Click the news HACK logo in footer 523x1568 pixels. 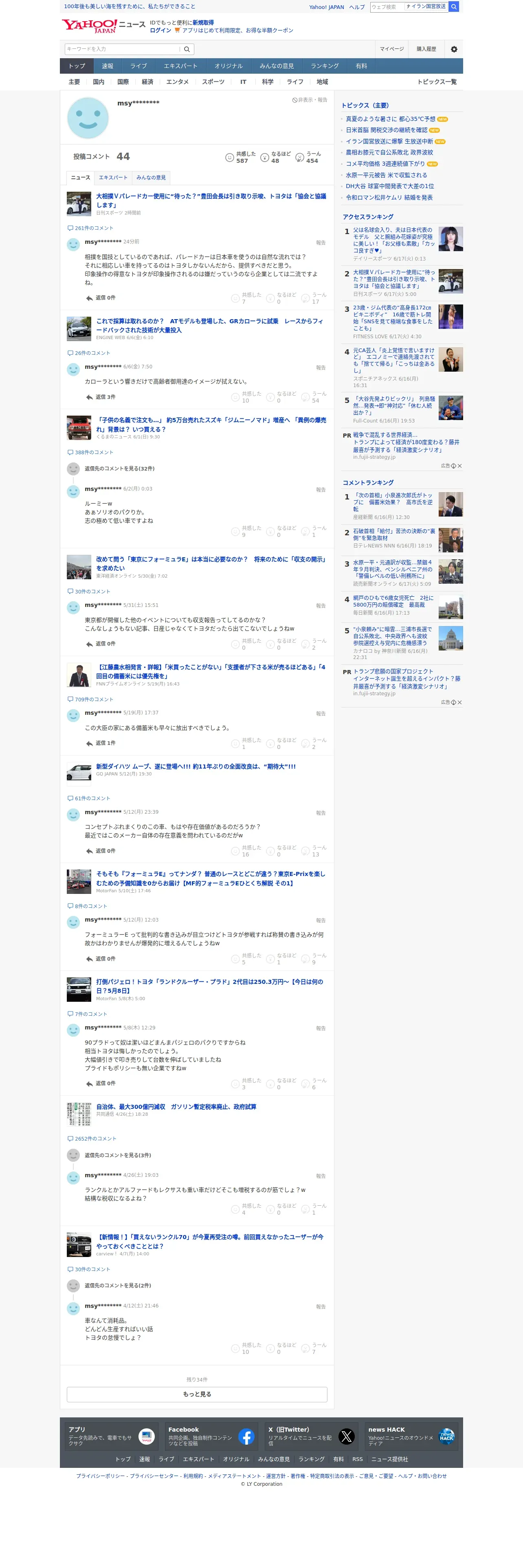click(447, 1437)
